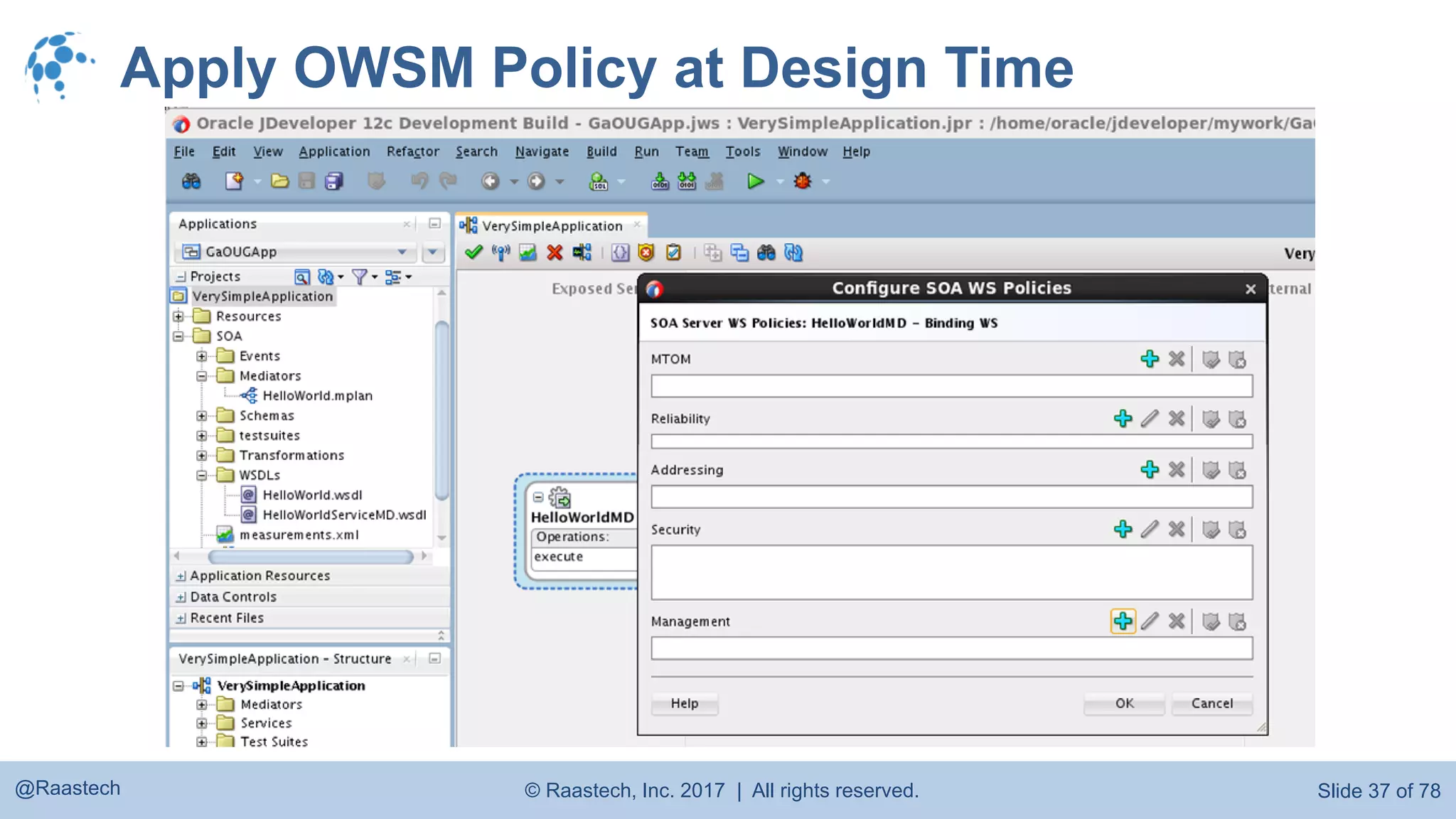The width and height of the screenshot is (1456, 819).
Task: Click the Projects panel horizontal scrollbar
Action: 310,556
